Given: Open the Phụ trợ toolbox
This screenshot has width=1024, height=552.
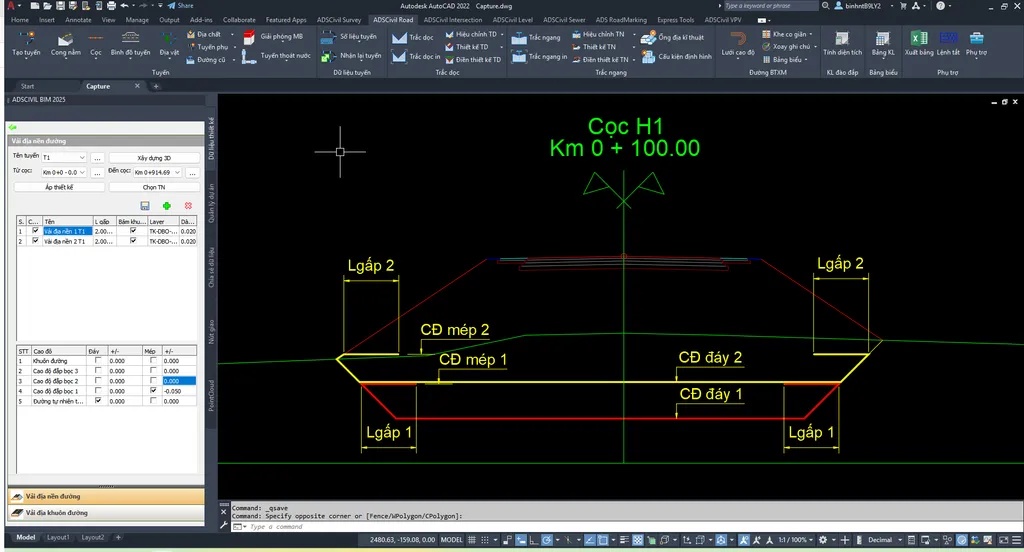Looking at the screenshot, I should coord(976,44).
